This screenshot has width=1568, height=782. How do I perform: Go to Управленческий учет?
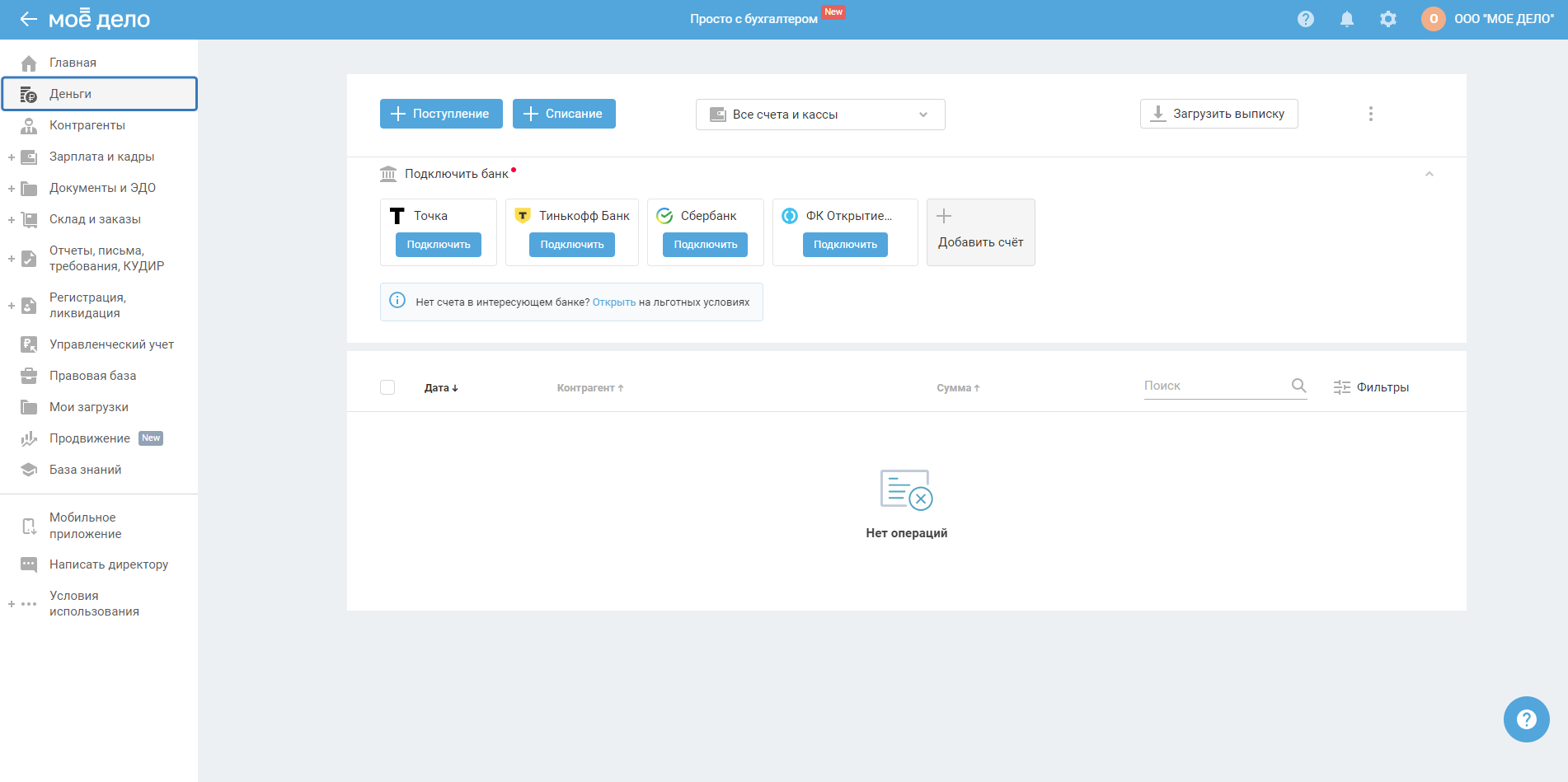click(x=99, y=344)
